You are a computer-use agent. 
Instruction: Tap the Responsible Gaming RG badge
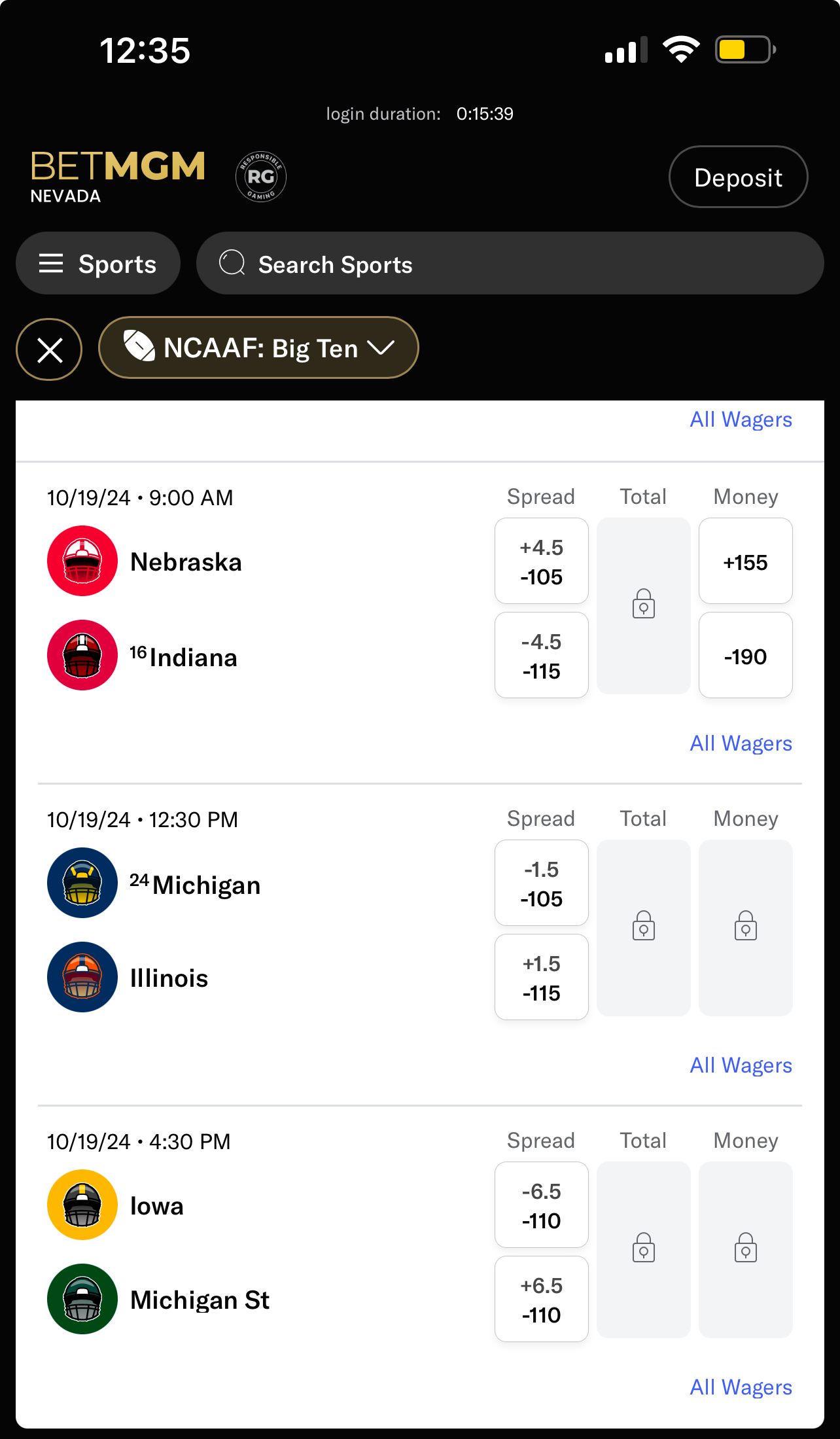tap(260, 177)
